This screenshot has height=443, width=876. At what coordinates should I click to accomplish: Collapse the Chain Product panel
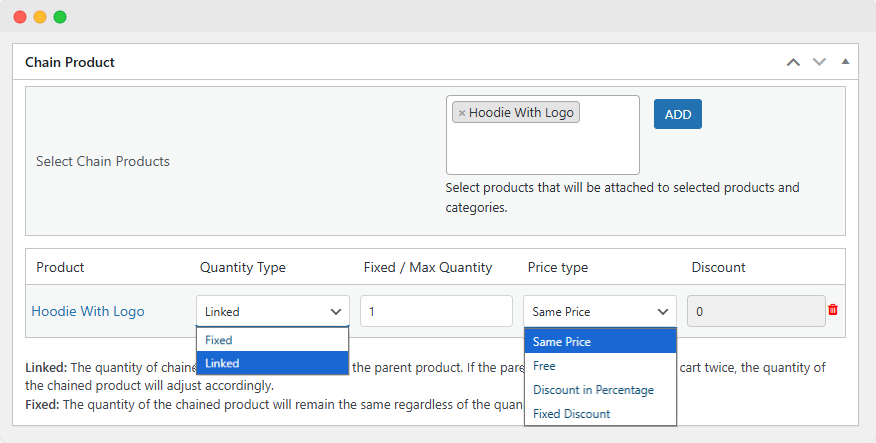tap(845, 62)
